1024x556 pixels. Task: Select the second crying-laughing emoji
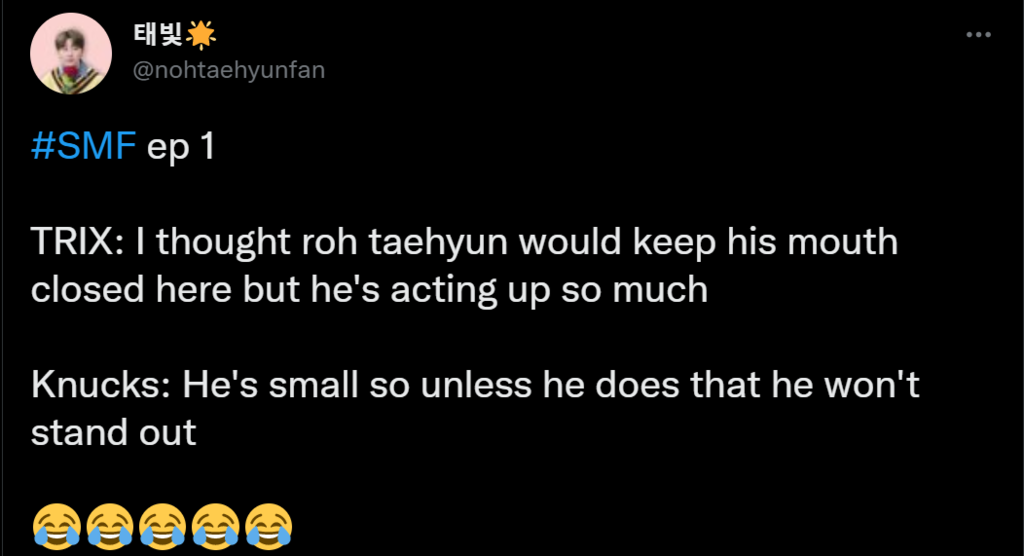(110, 525)
